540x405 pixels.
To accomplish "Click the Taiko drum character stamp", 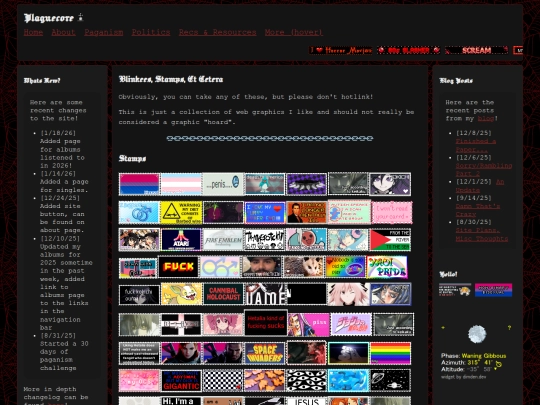I will click(x=307, y=240).
